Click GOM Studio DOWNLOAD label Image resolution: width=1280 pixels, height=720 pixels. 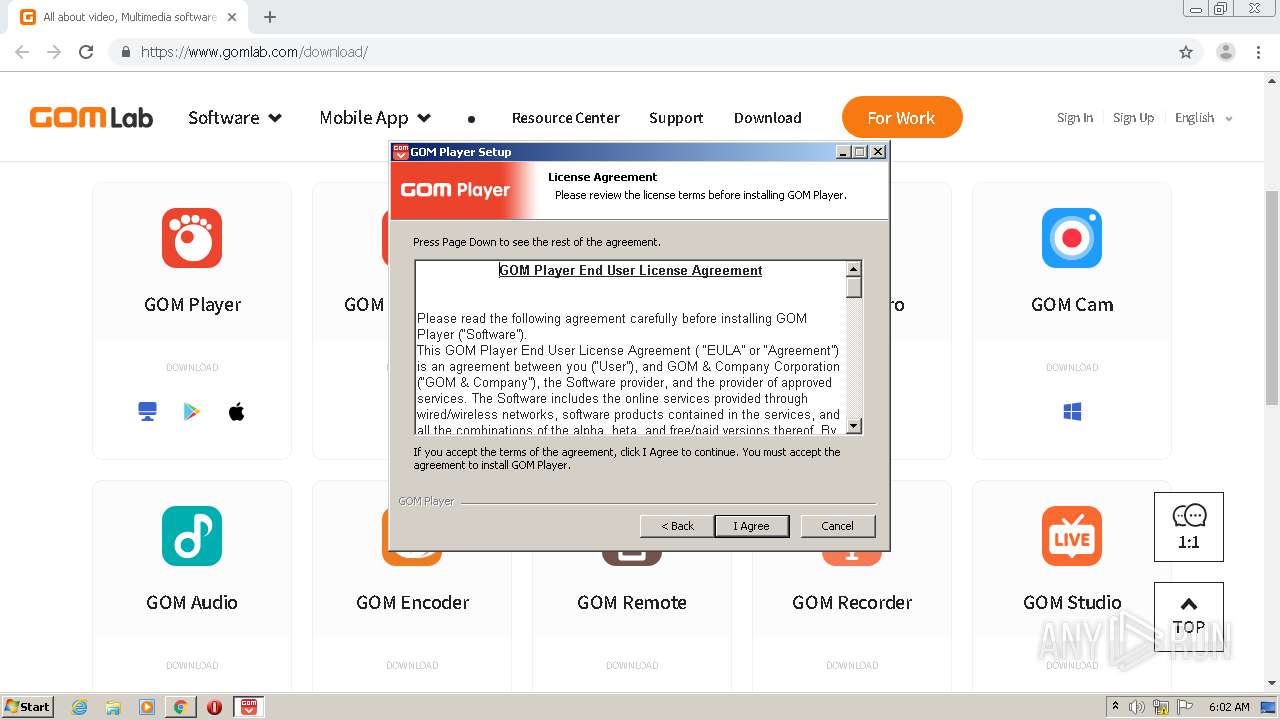[x=1072, y=666]
